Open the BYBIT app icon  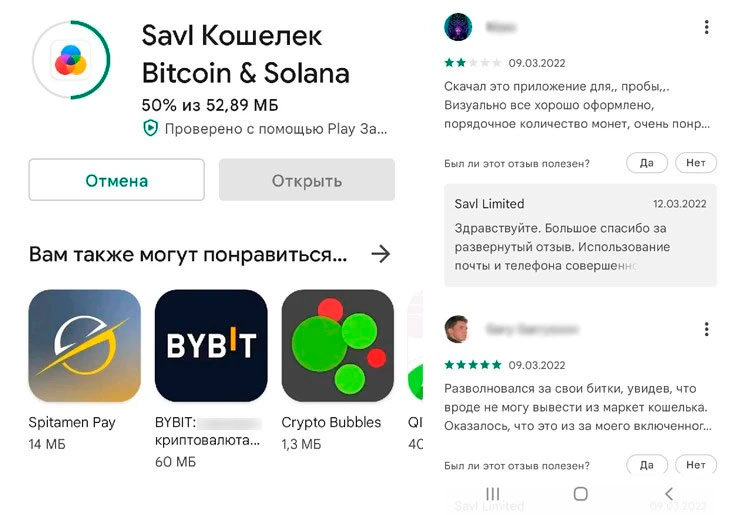pos(211,346)
